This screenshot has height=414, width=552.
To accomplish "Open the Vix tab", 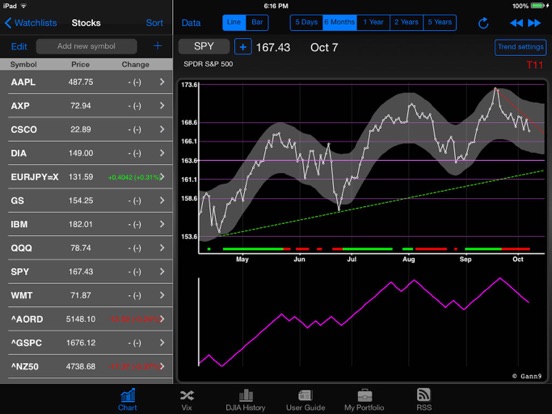I will coord(187,400).
